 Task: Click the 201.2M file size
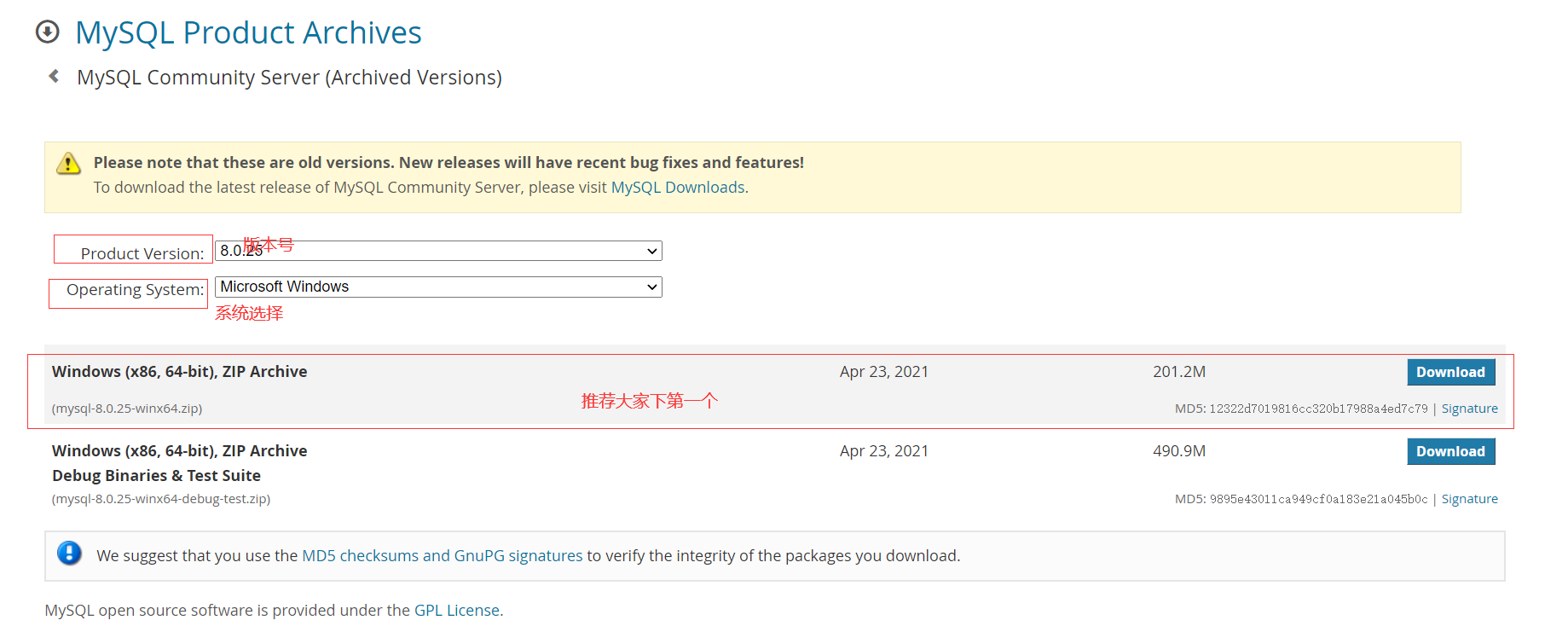(x=1179, y=372)
